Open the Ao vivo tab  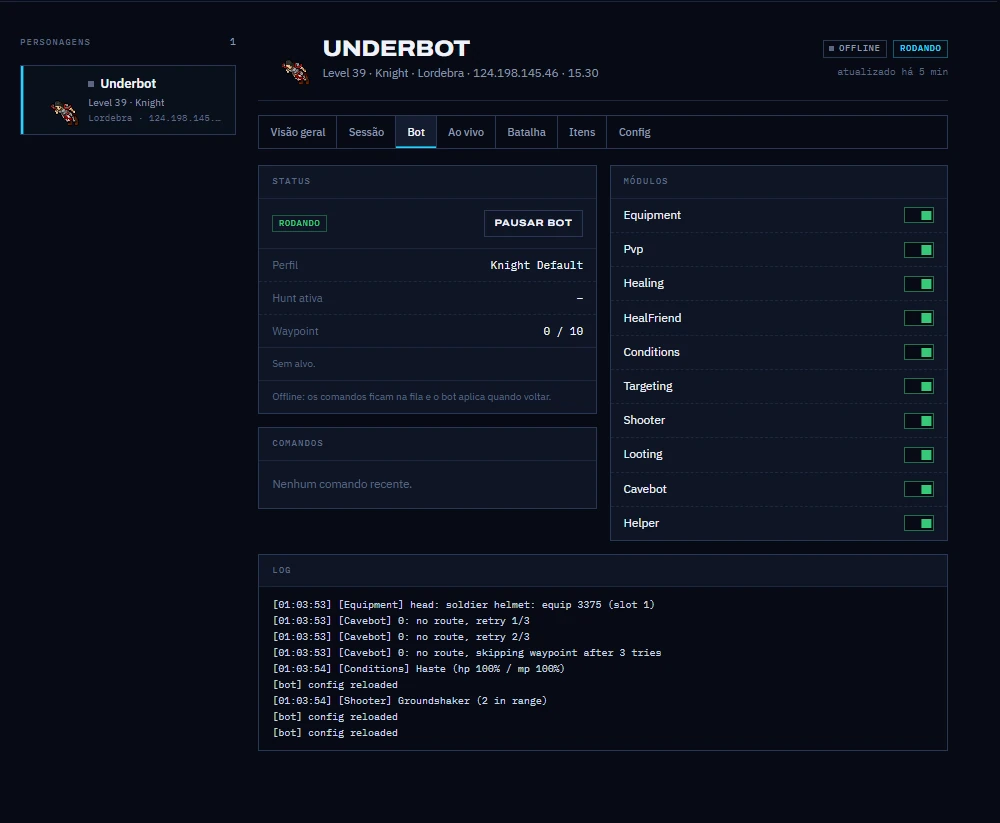point(466,132)
